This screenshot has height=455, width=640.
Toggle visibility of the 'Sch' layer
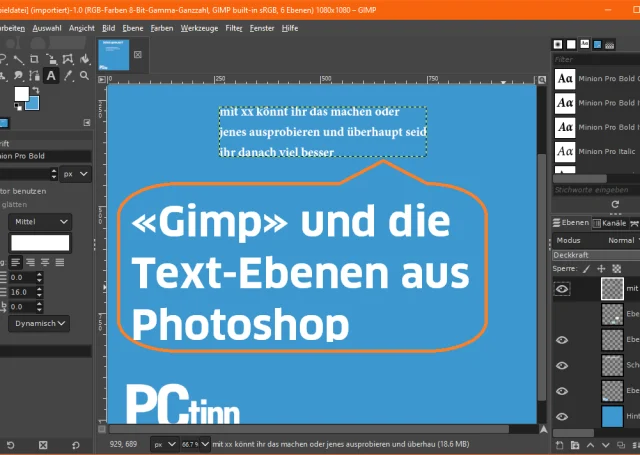562,366
